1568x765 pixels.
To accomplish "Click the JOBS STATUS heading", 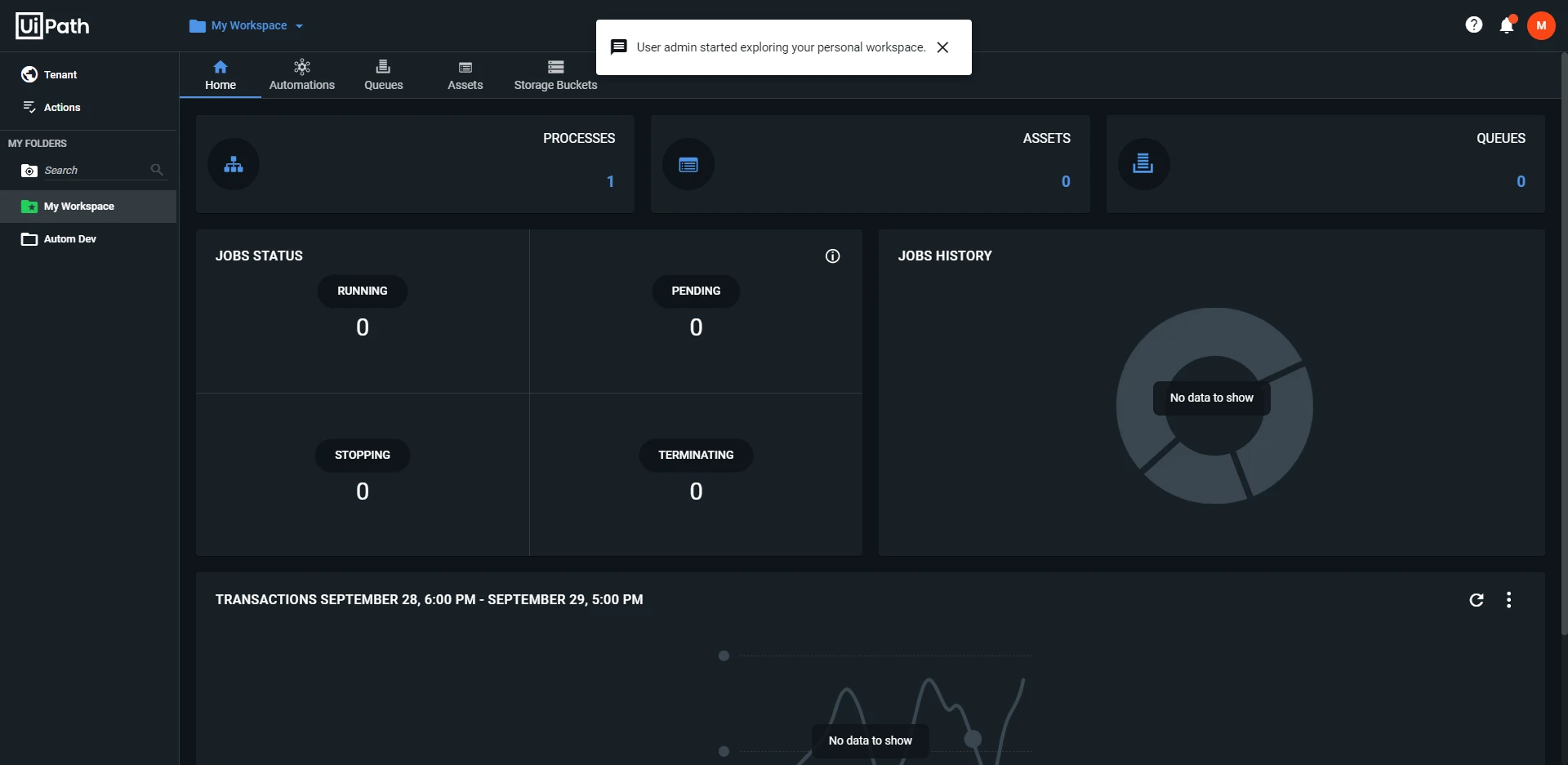I will [x=259, y=256].
